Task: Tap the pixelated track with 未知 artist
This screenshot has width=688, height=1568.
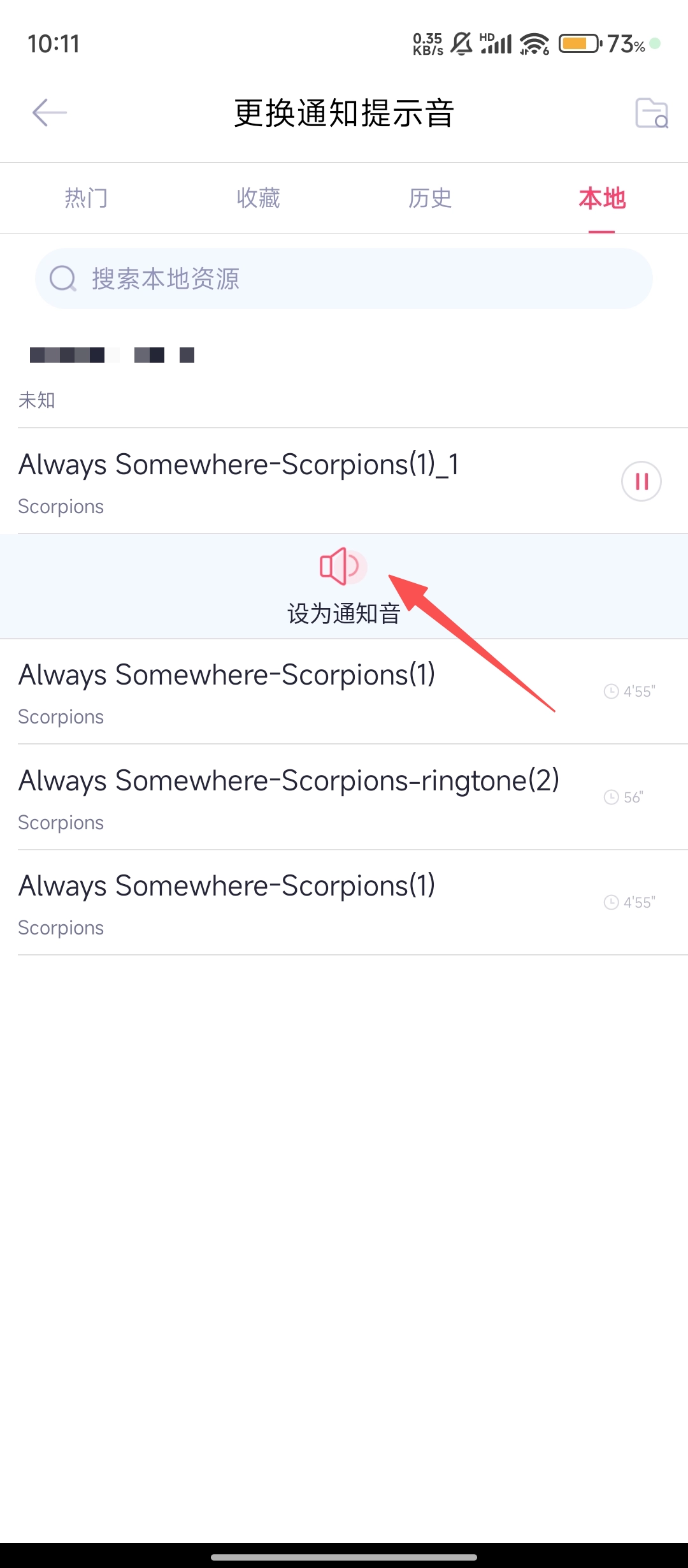Action: click(344, 376)
